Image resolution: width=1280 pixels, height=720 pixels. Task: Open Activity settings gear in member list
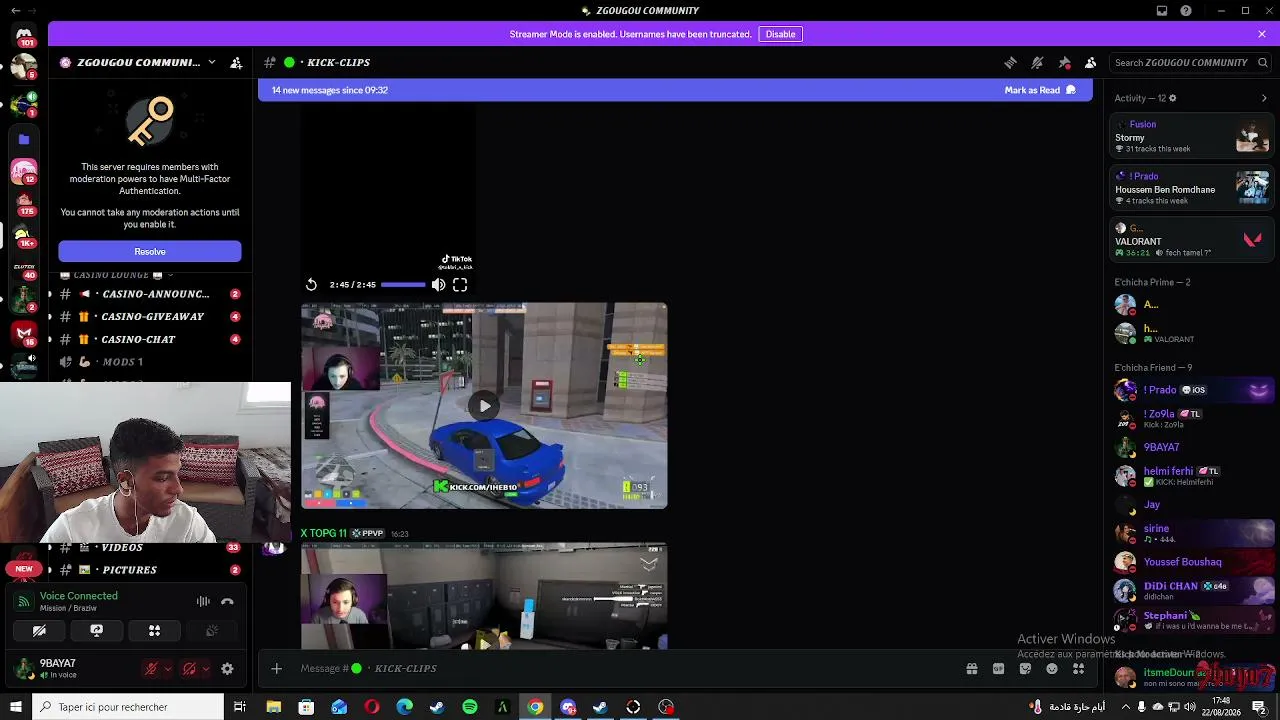[1173, 98]
